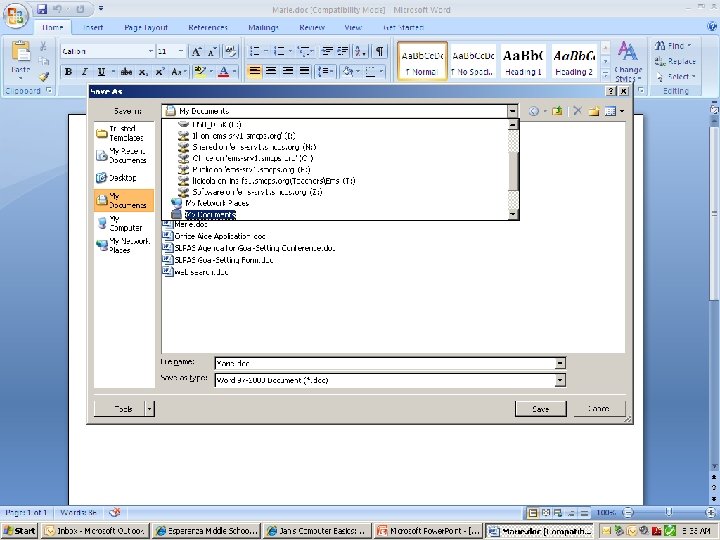The width and height of the screenshot is (720, 540).
Task: Click the dialog Help question mark icon
Action: point(611,91)
